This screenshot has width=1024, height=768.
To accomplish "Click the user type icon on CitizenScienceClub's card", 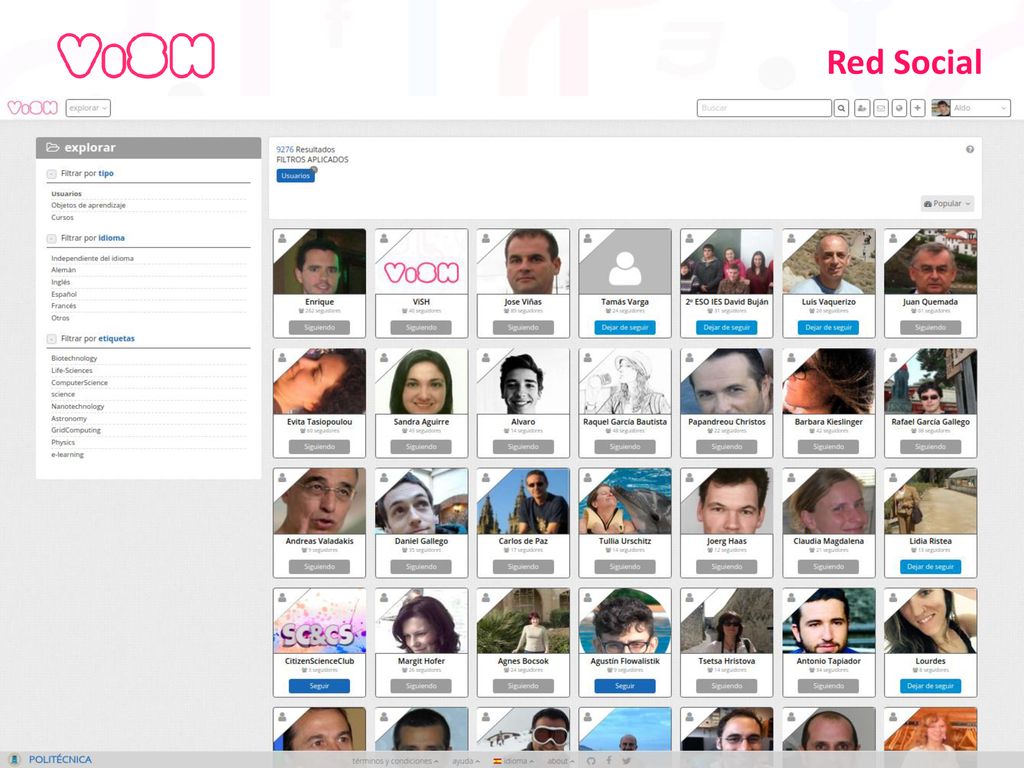I will tap(282, 598).
